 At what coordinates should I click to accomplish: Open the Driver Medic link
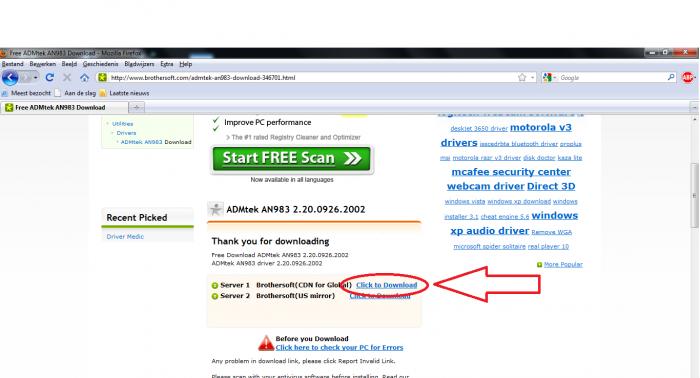click(125, 237)
